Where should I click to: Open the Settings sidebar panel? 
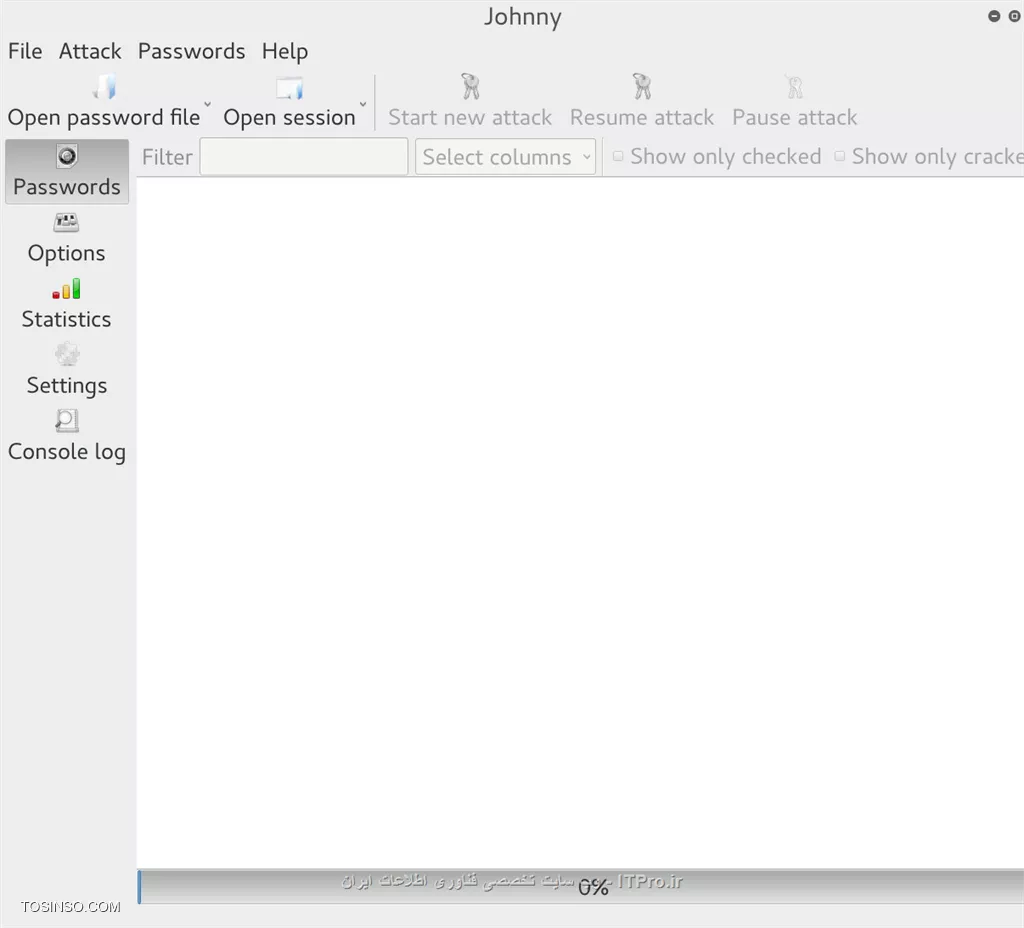pyautogui.click(x=67, y=370)
